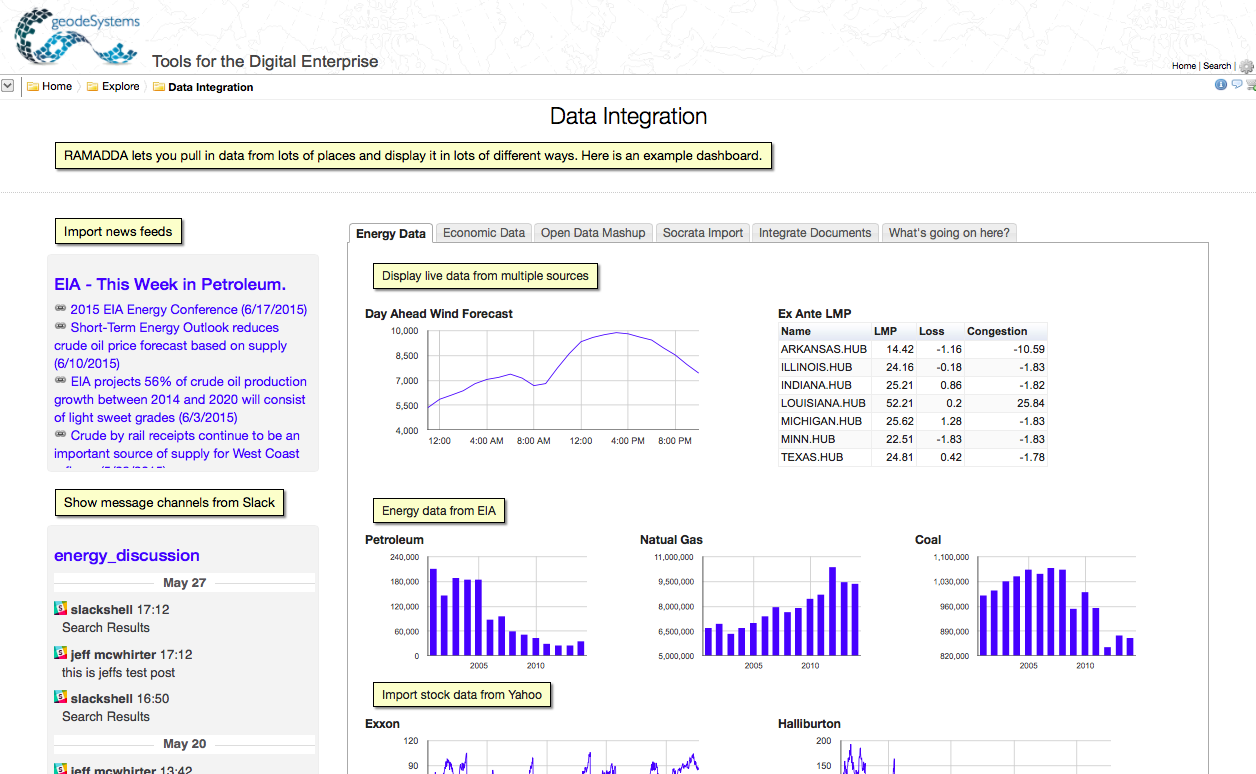Screen dimensions: 1256x774
Task: Click Slack icon beside slackshell 16:50
Action: pyautogui.click(x=60, y=697)
